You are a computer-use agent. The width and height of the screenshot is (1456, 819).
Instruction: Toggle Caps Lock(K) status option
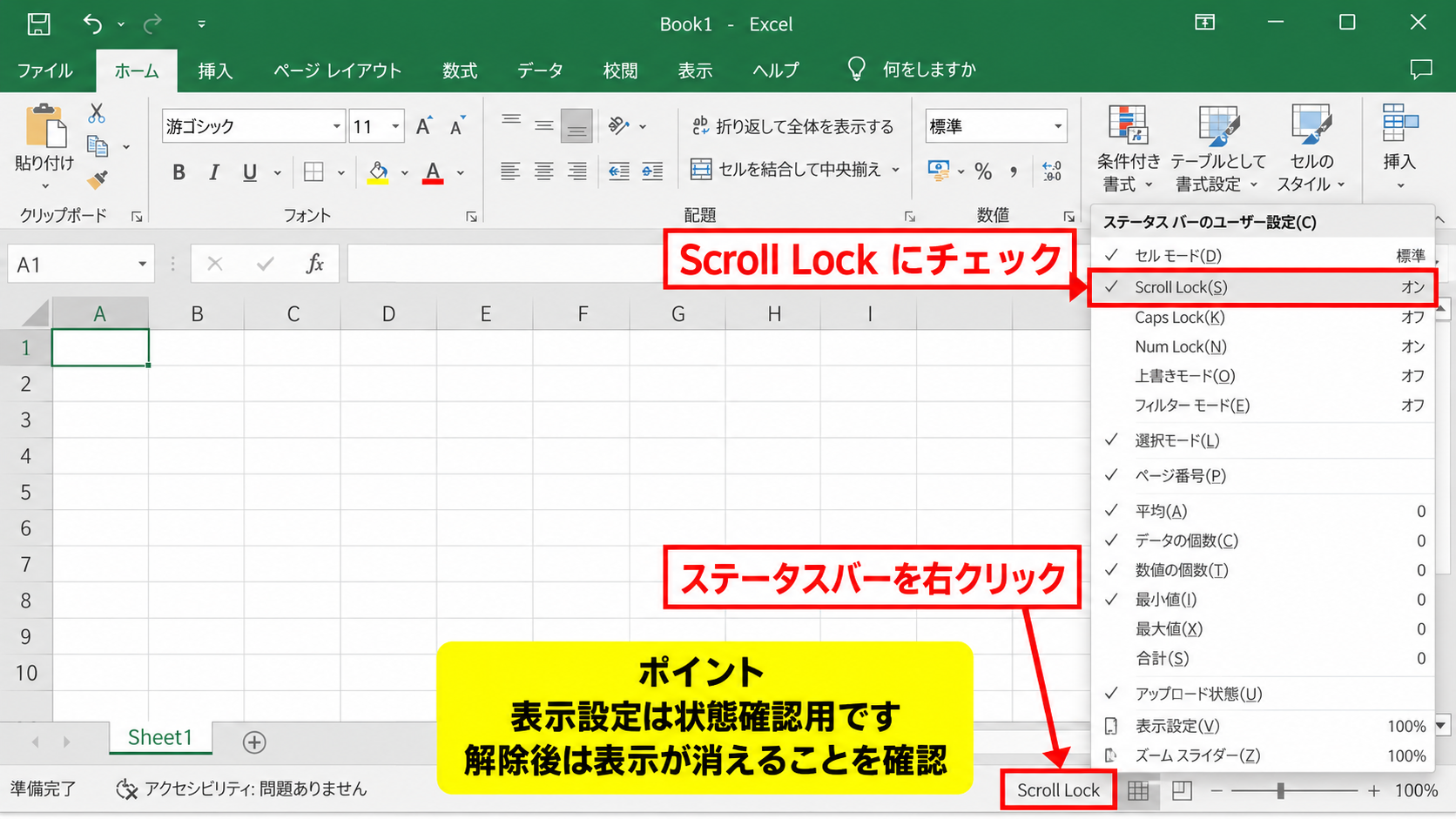(x=1262, y=318)
